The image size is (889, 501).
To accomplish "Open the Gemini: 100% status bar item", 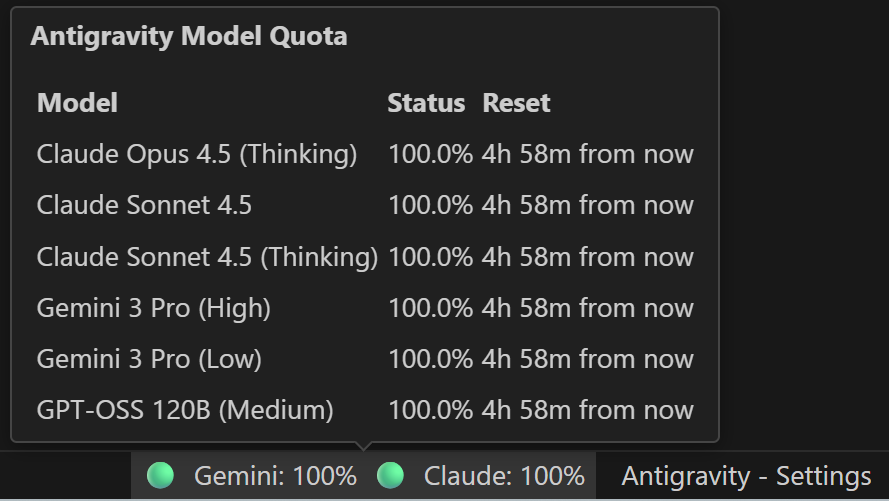I will [x=252, y=475].
